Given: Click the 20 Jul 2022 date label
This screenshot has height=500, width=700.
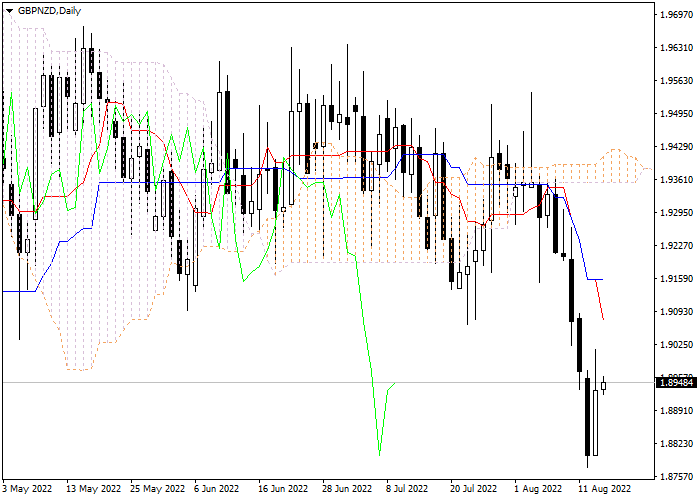Looking at the screenshot, I should click(x=473, y=489).
